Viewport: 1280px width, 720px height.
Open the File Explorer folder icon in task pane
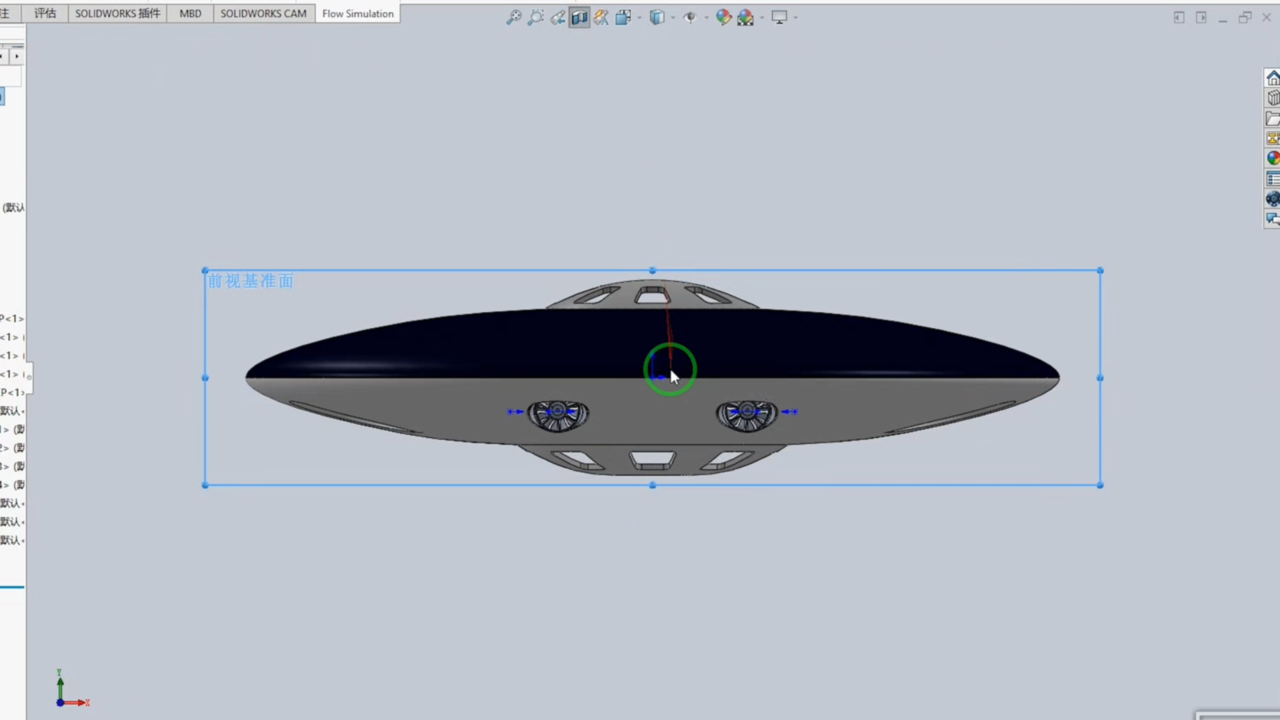coord(1272,118)
